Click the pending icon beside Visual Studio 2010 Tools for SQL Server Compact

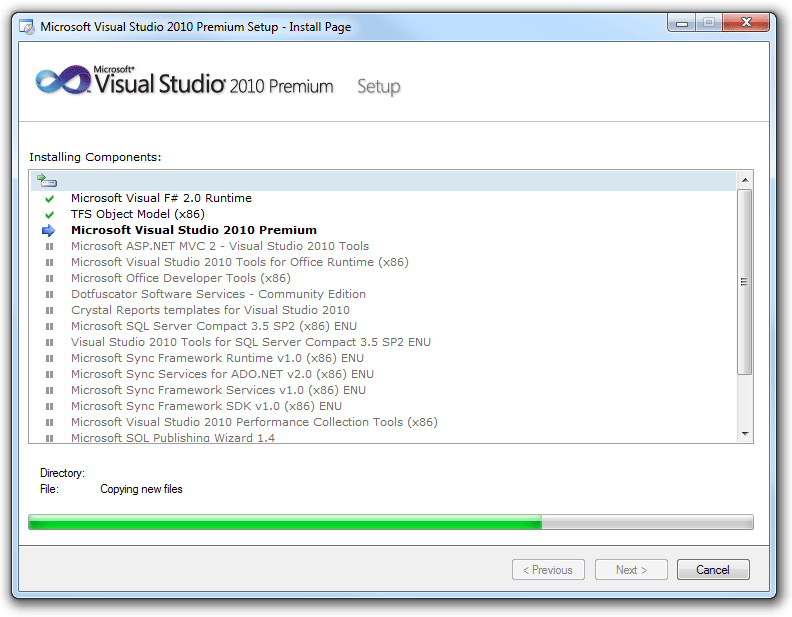[x=50, y=342]
